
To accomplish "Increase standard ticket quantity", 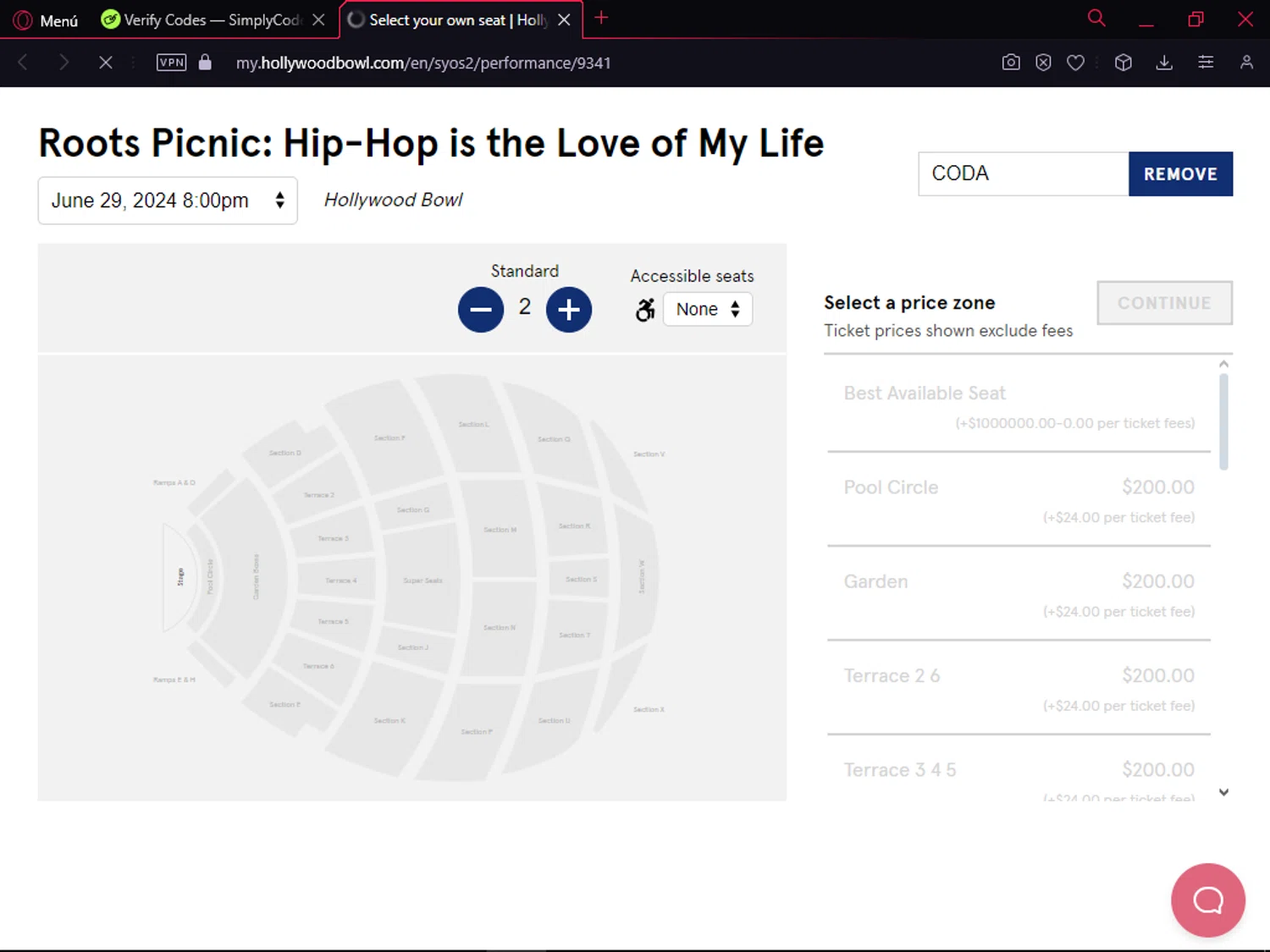I will pyautogui.click(x=569, y=310).
